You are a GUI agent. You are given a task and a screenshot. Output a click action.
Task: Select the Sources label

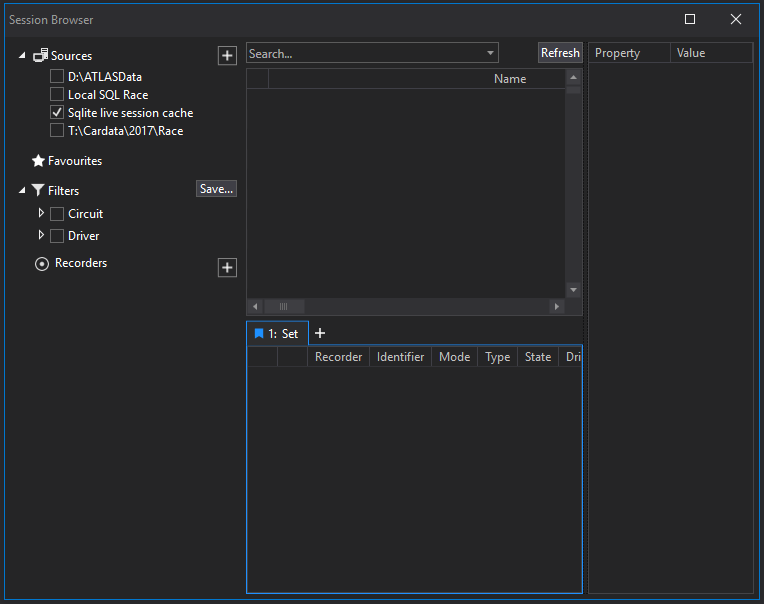(x=71, y=56)
